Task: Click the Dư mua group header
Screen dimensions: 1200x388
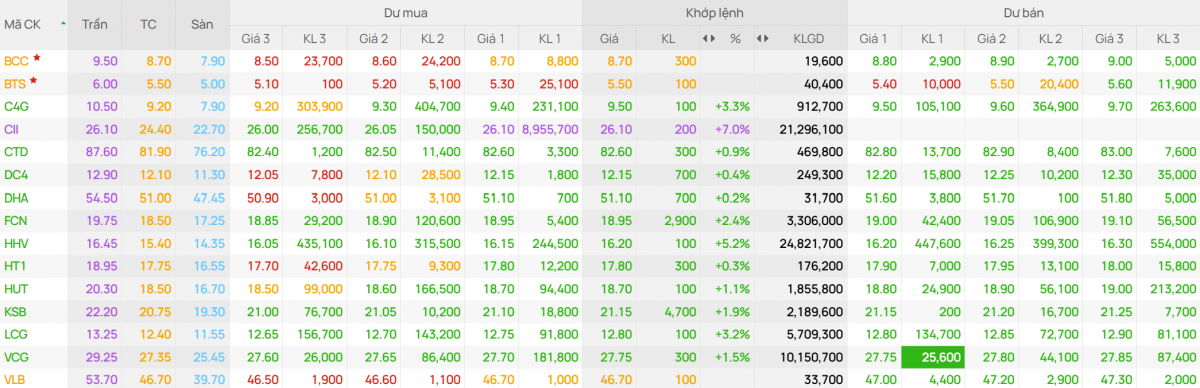Action: click(405, 13)
